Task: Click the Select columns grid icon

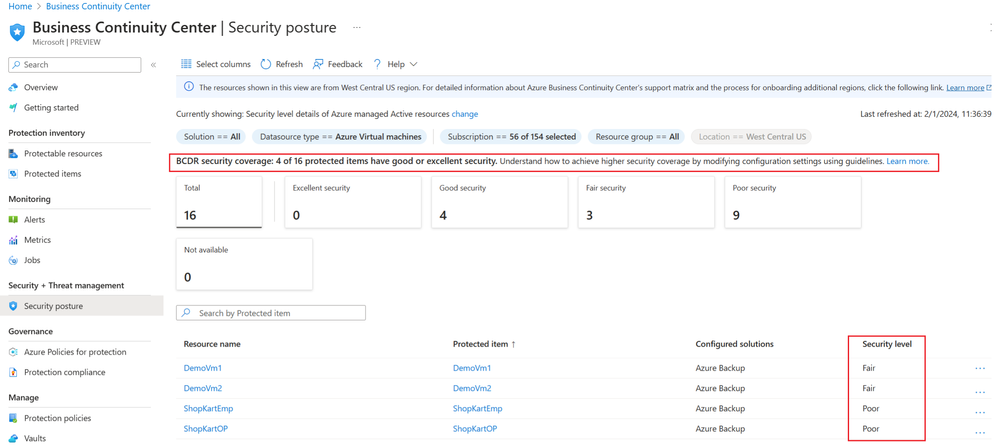Action: coord(186,64)
